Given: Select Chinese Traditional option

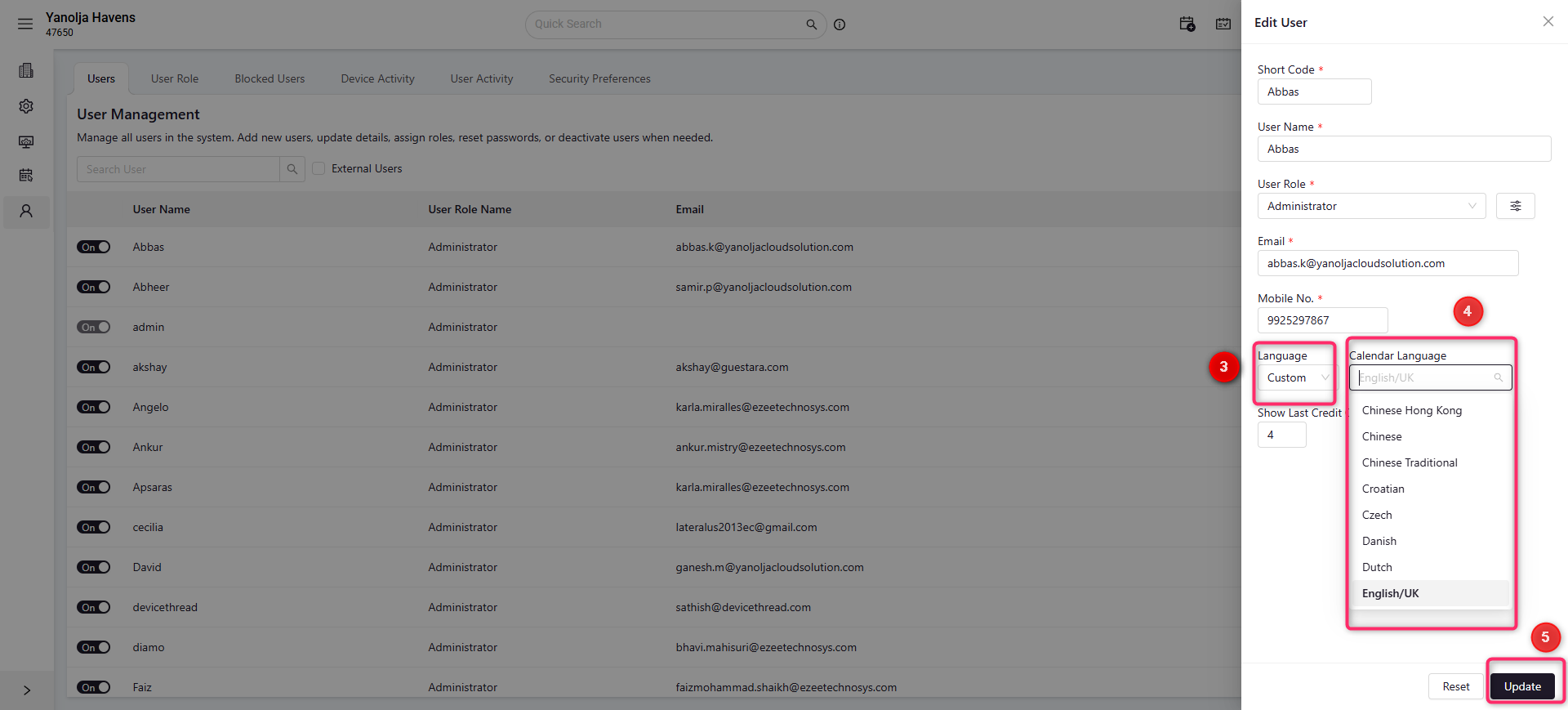Looking at the screenshot, I should 1429,462.
